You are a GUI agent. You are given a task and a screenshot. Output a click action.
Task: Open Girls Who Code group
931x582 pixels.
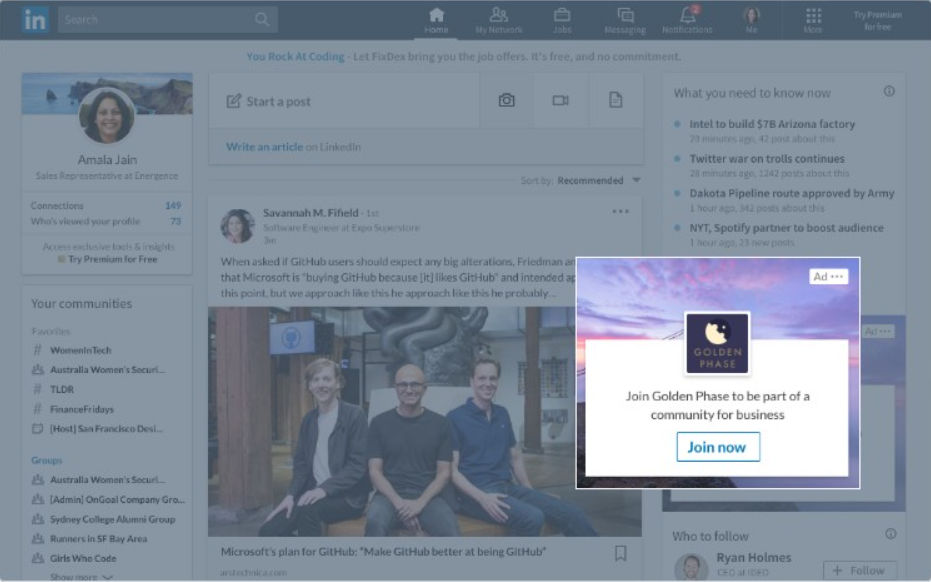(x=83, y=558)
